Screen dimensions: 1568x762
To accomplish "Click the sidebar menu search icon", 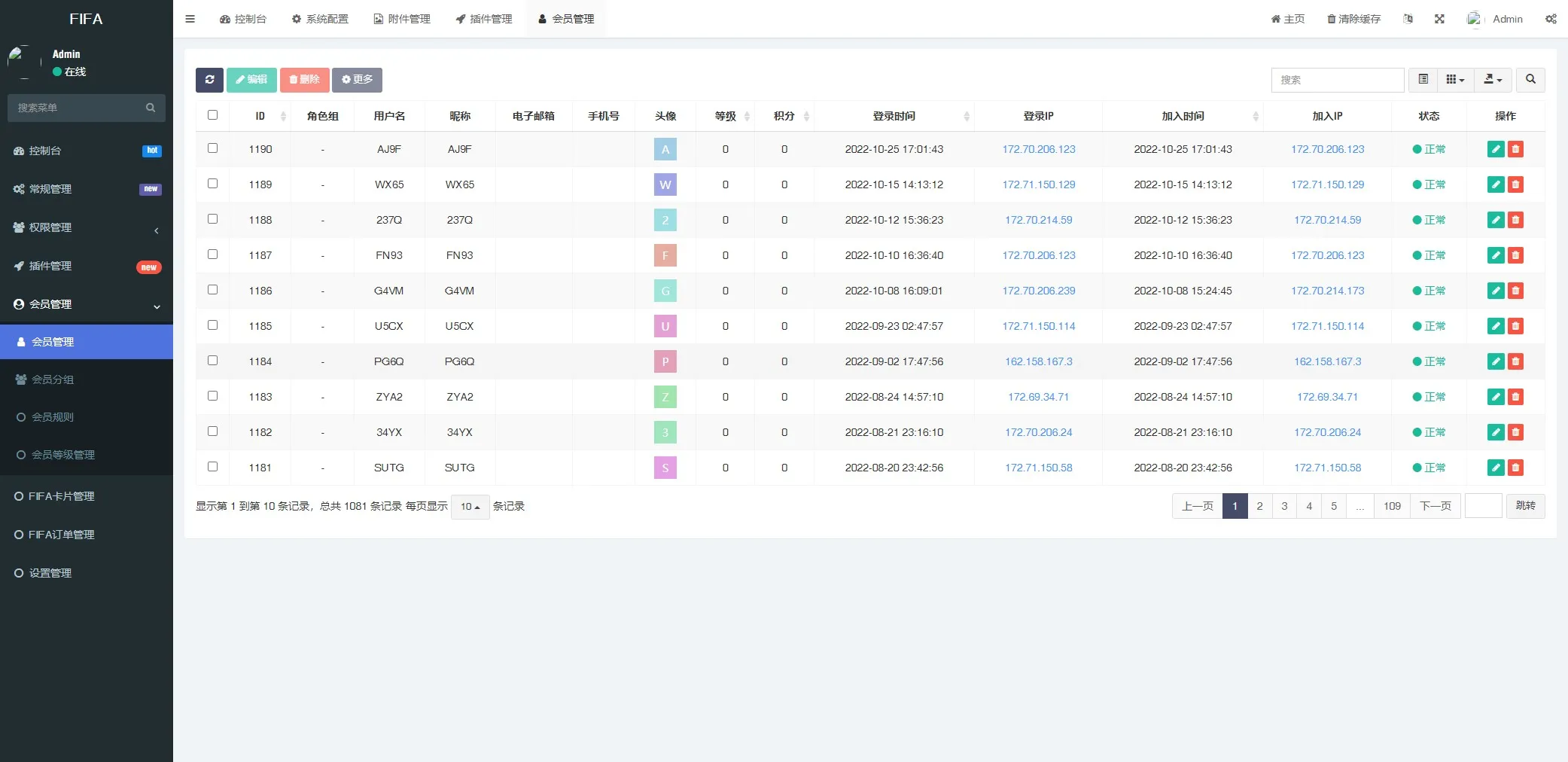I will point(151,108).
